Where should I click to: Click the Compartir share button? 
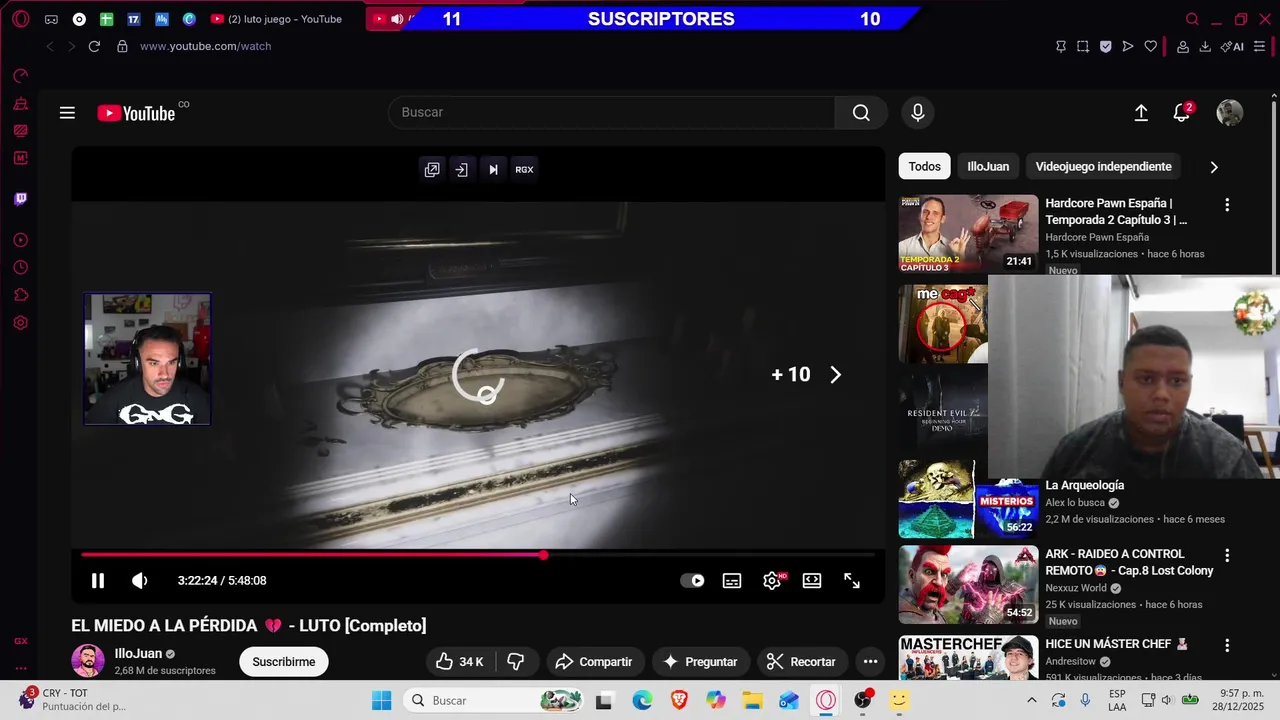(594, 662)
